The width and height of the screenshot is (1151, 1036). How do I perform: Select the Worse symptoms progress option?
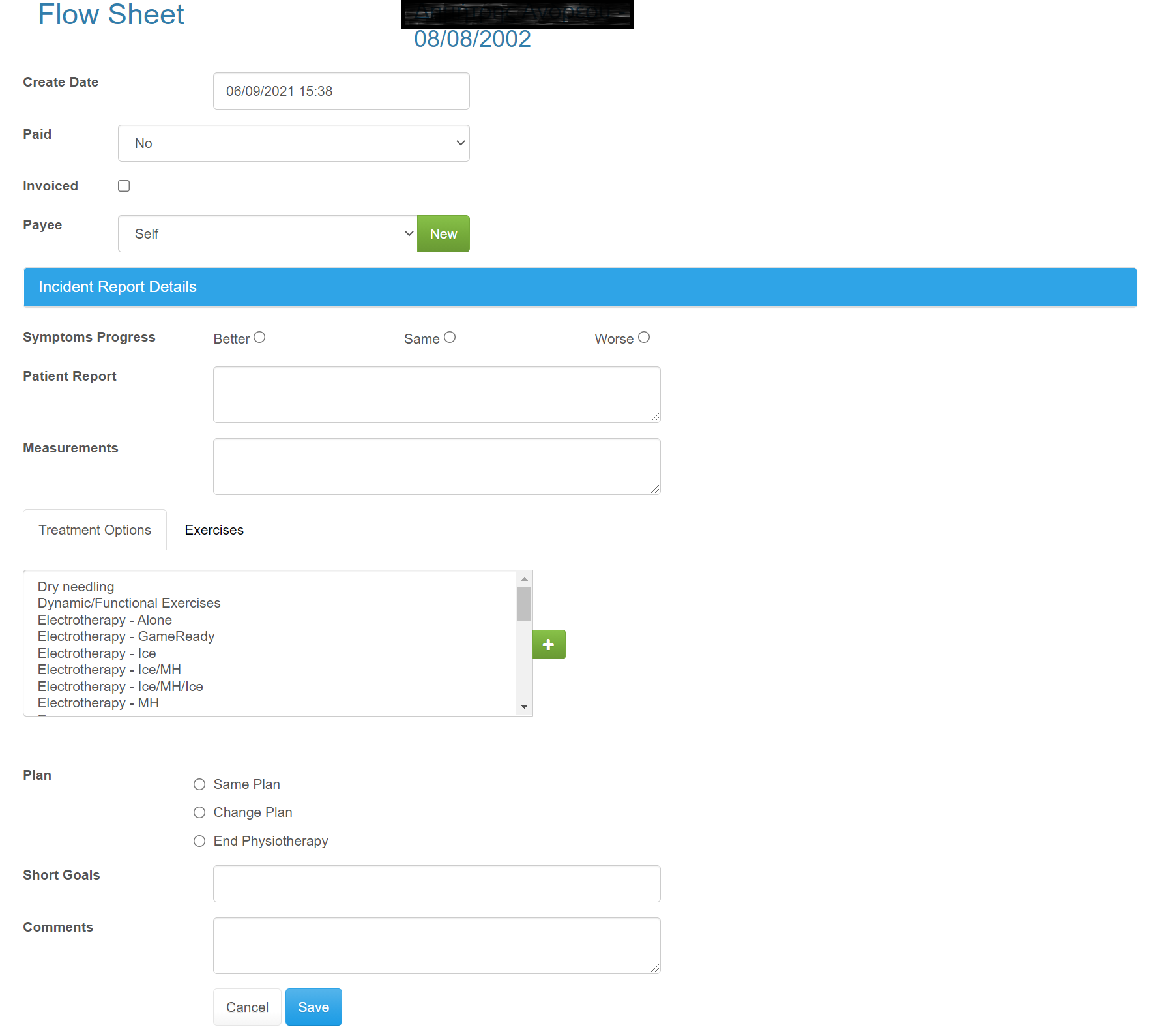644,337
